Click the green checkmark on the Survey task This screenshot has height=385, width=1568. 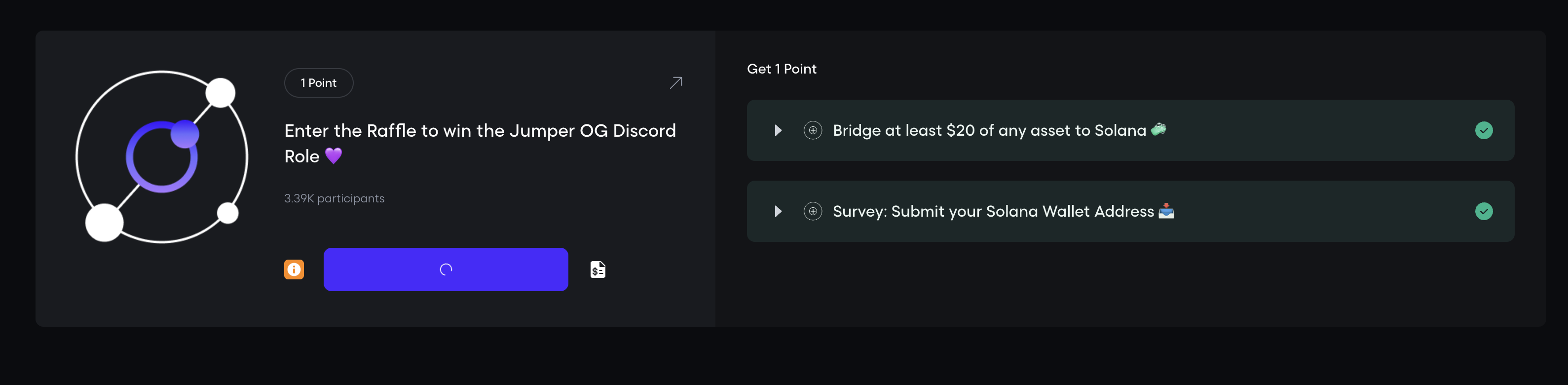tap(1484, 211)
